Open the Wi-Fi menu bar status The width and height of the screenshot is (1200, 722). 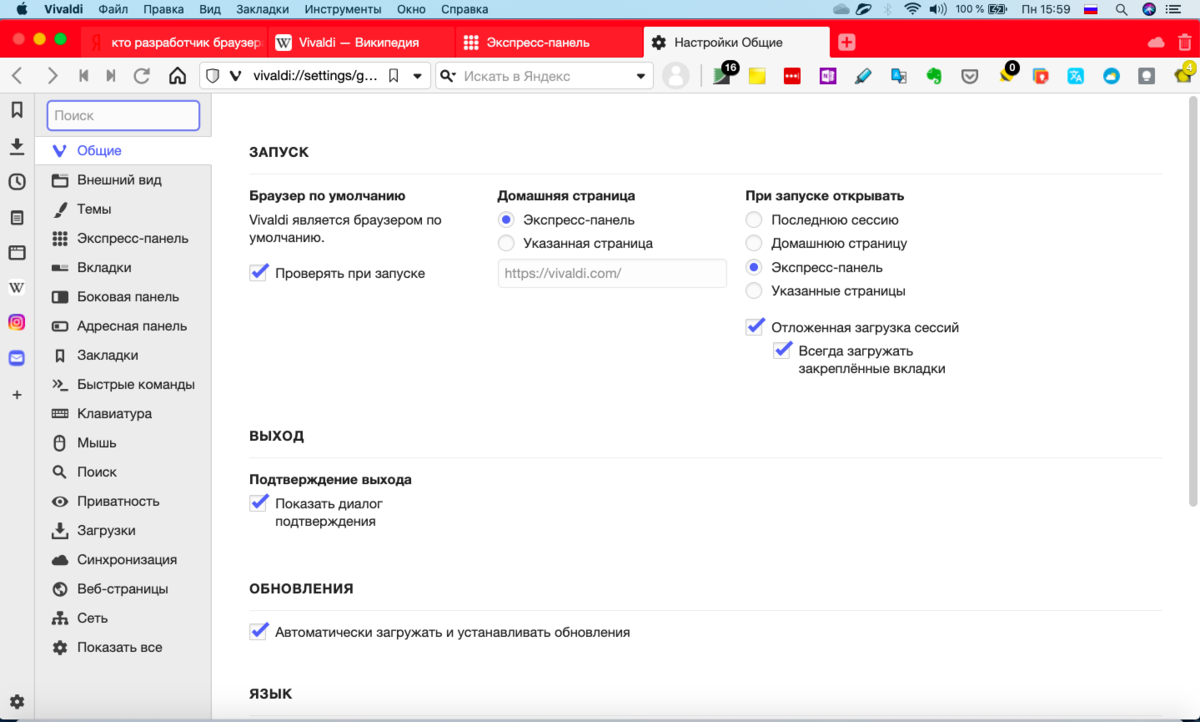pos(912,9)
